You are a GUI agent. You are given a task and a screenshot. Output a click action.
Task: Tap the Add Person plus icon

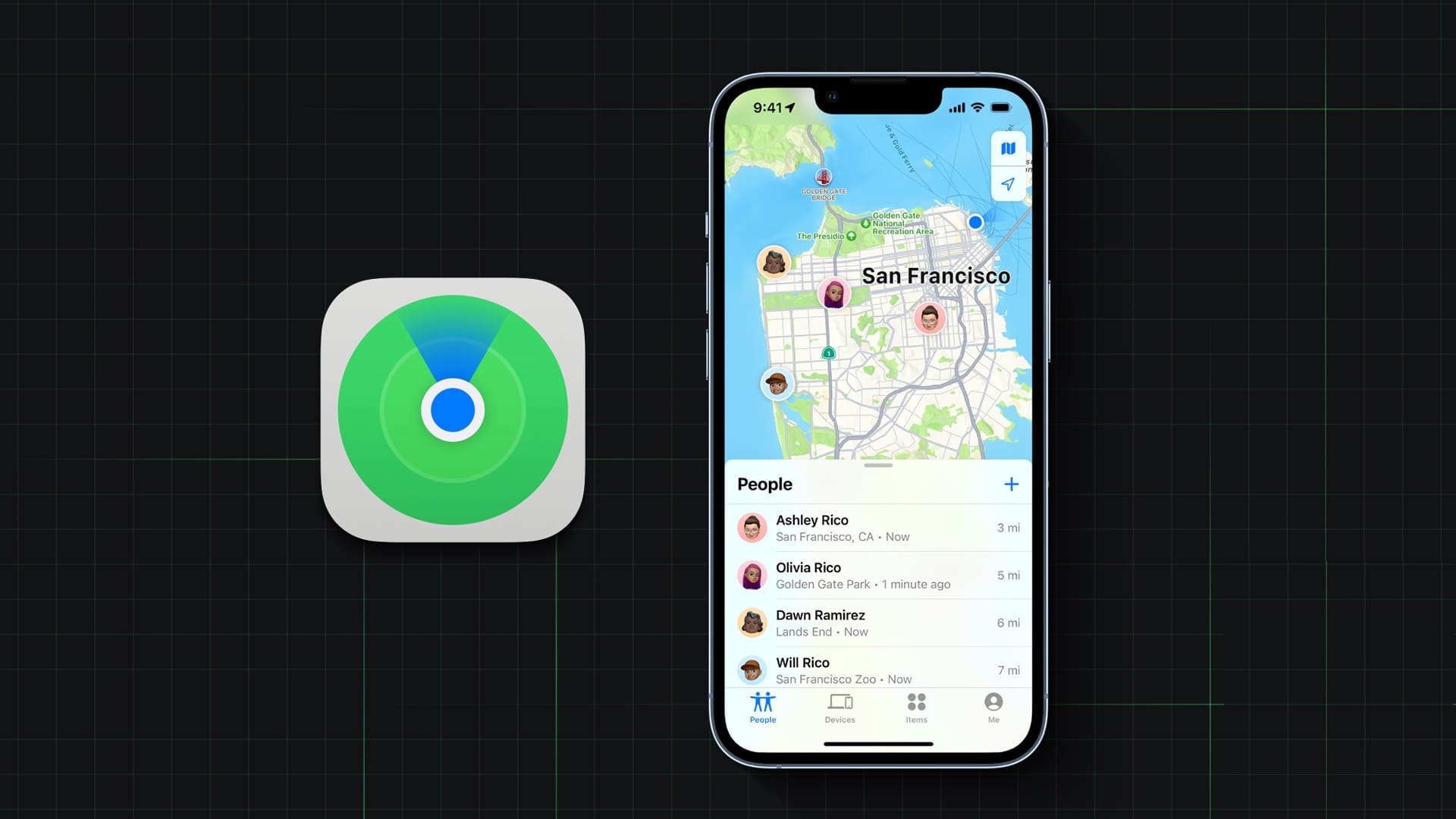1011,484
